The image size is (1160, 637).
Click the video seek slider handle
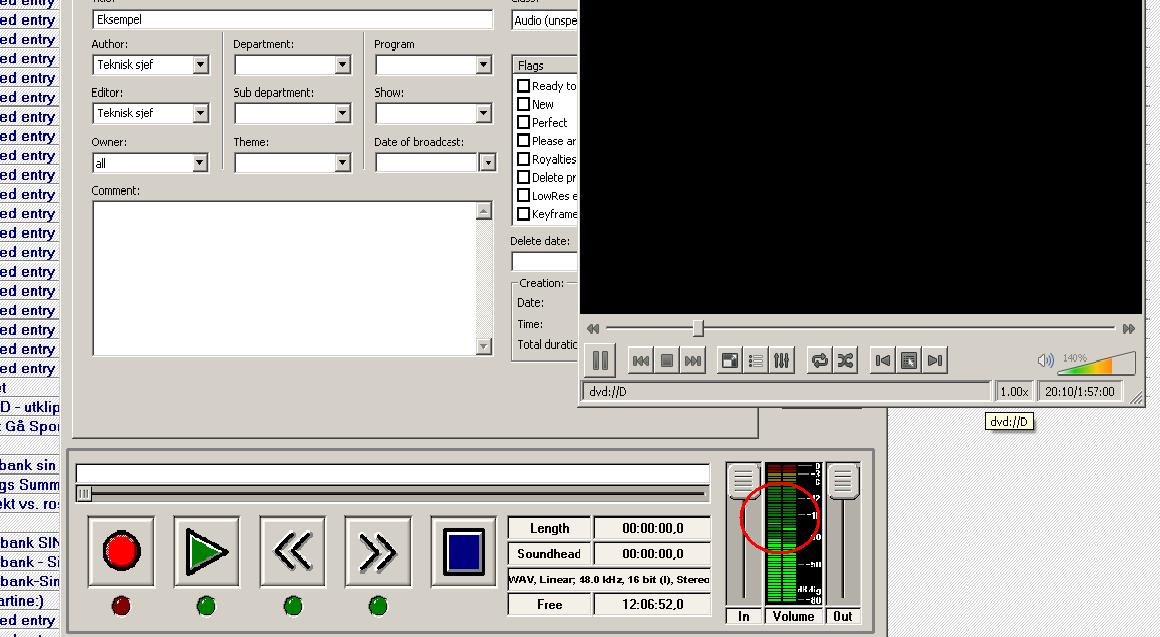tap(698, 328)
